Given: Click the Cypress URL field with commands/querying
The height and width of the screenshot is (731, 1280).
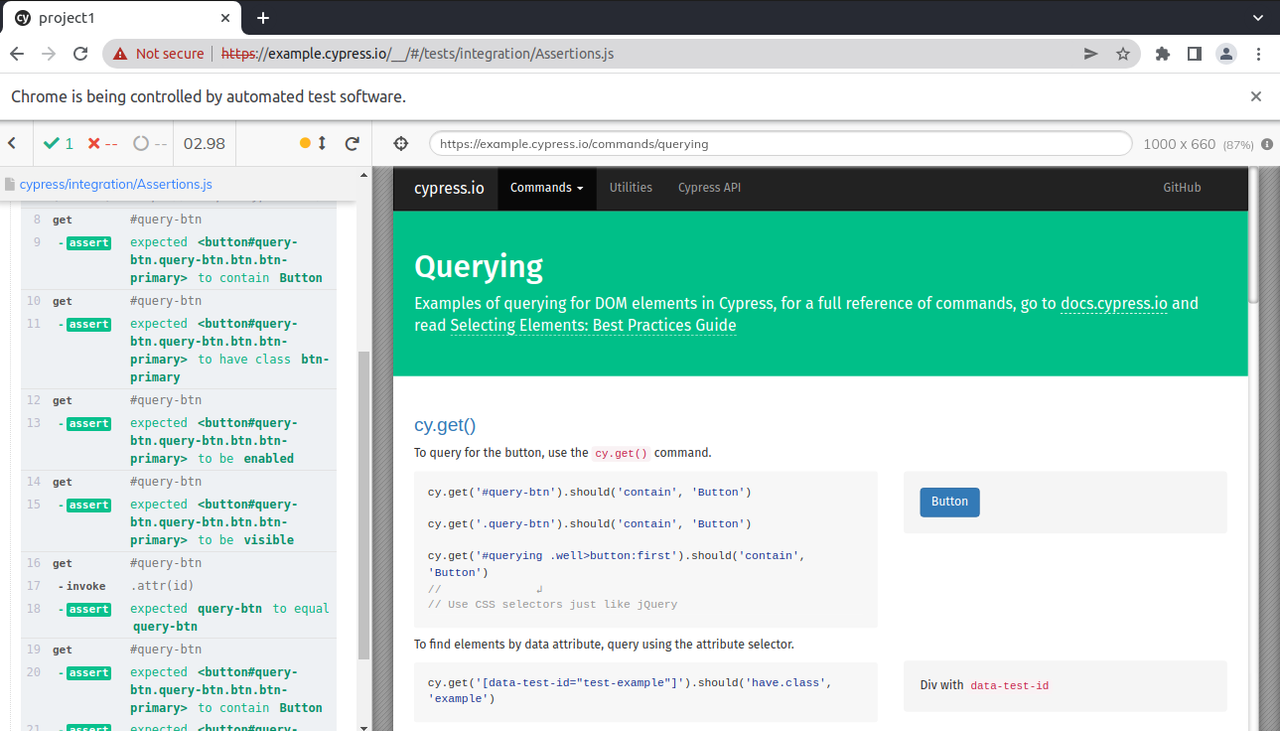Looking at the screenshot, I should click(x=780, y=144).
